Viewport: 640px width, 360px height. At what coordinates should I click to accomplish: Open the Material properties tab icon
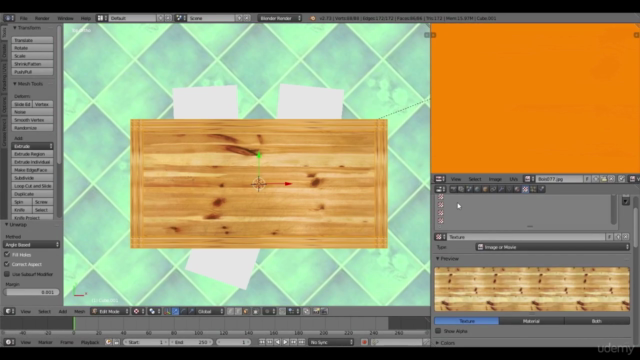coord(517,189)
